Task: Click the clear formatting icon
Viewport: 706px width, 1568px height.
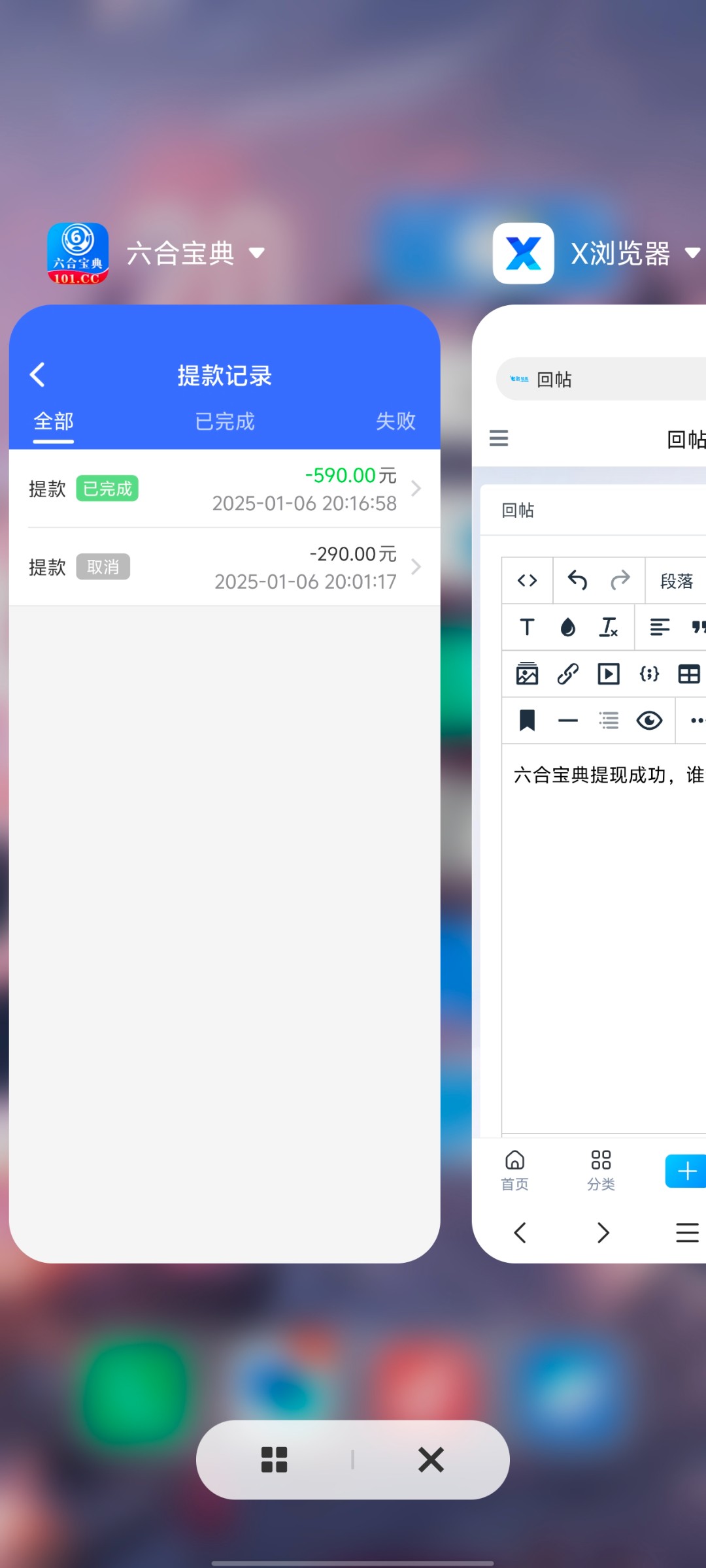Action: (x=609, y=627)
